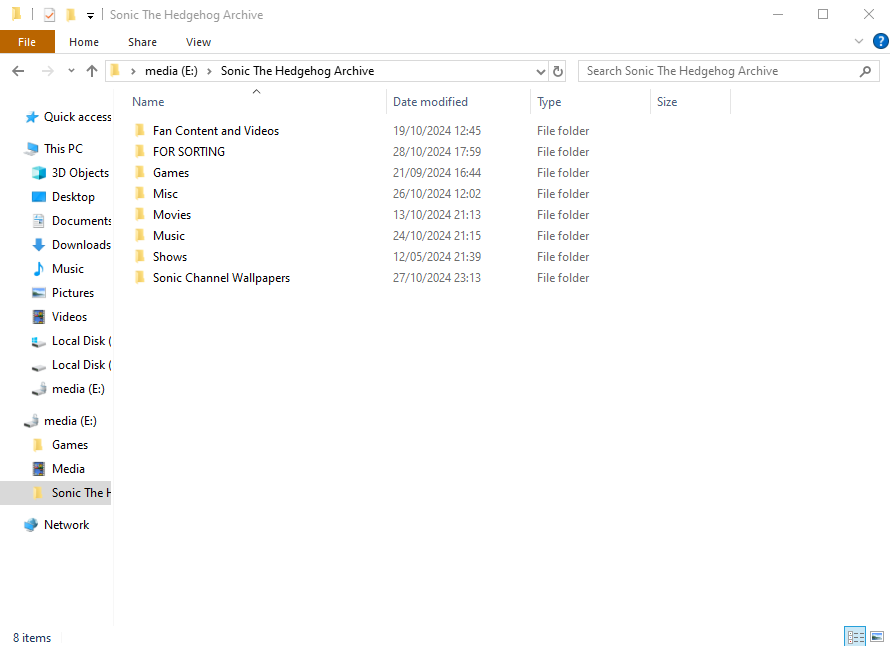Select highlighted Sonic The H folder in sidebar
Screen dimensions: 890x646
(x=56, y=493)
